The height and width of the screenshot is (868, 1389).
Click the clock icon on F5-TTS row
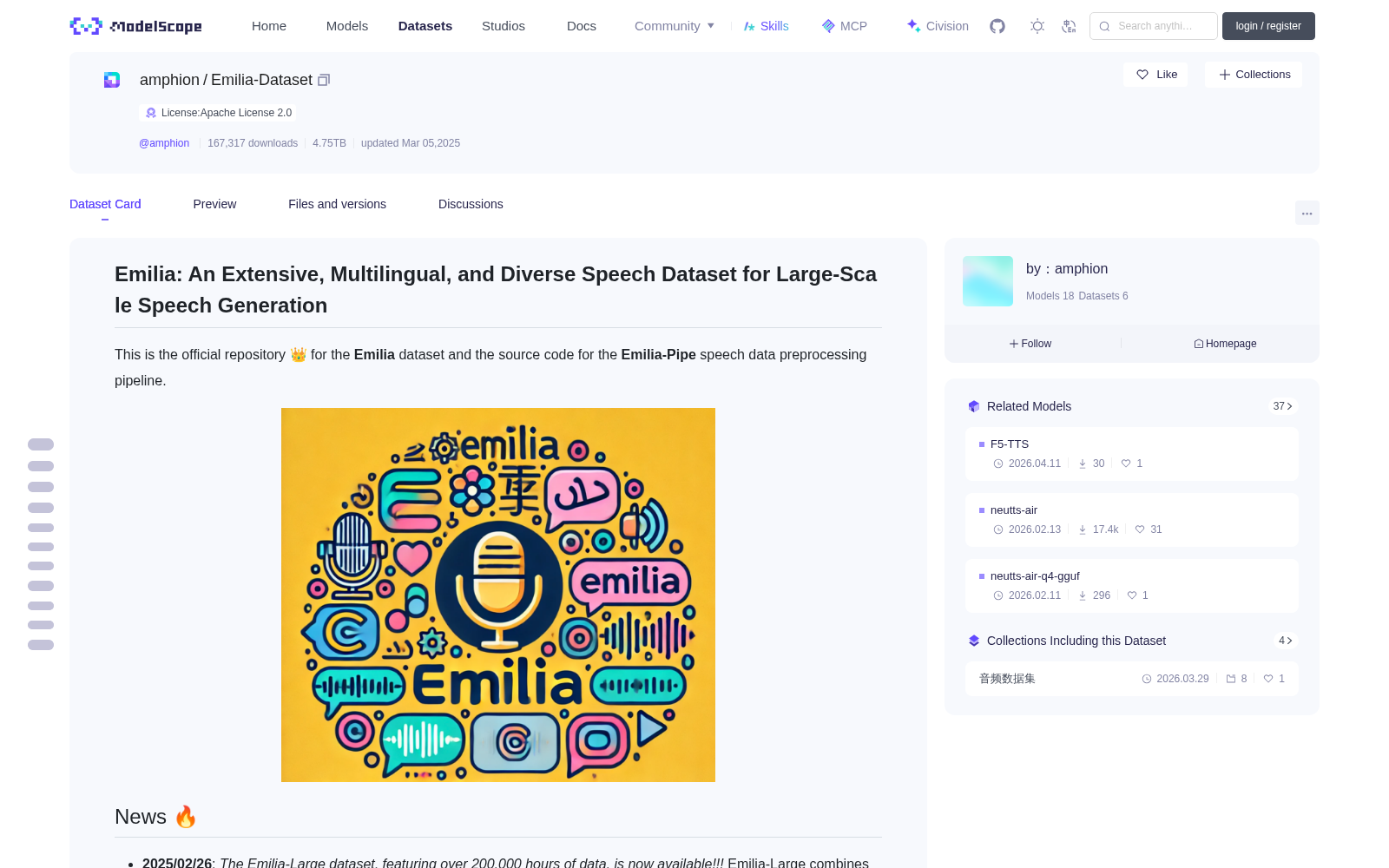pyautogui.click(x=998, y=464)
